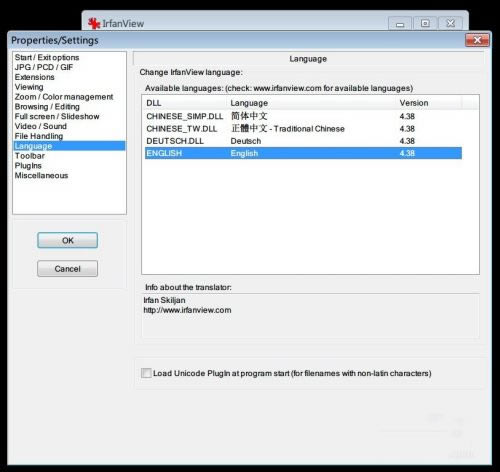500x472 pixels.
Task: Maximize the IrfanView main window
Action: tap(425, 23)
